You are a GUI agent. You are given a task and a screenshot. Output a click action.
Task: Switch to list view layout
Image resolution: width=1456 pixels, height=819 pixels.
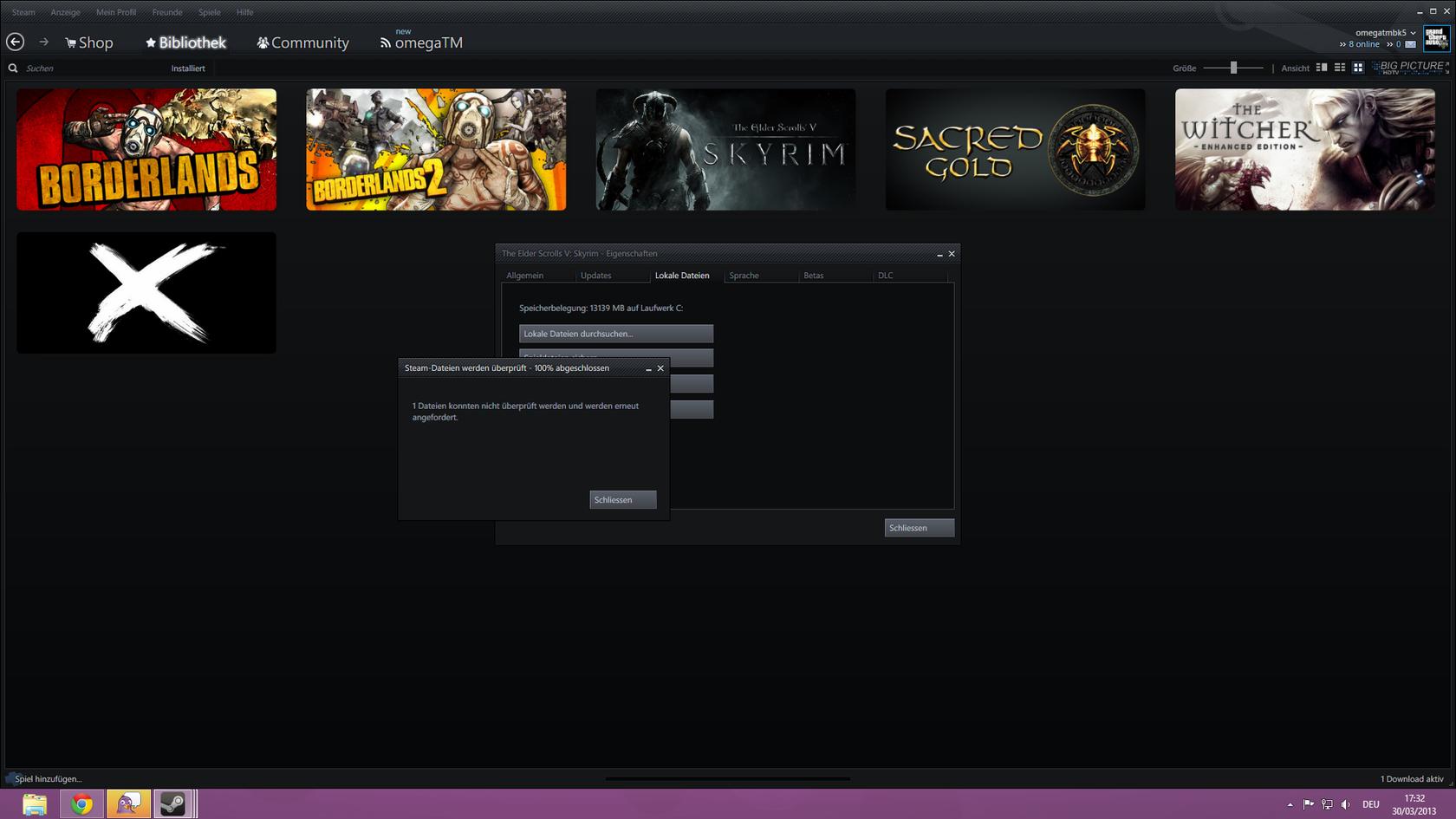[1340, 68]
